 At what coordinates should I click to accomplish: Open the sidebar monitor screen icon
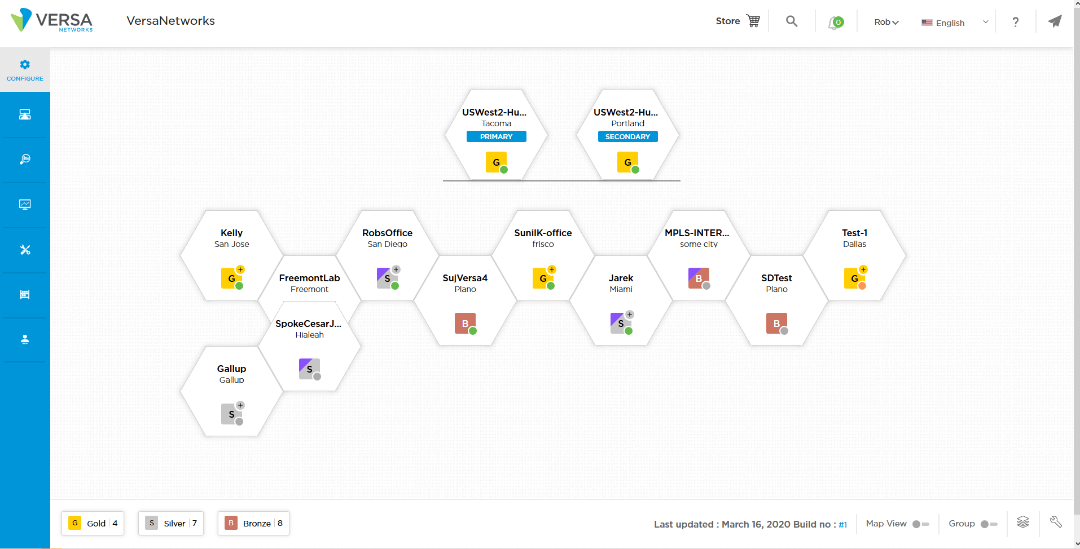[25, 205]
